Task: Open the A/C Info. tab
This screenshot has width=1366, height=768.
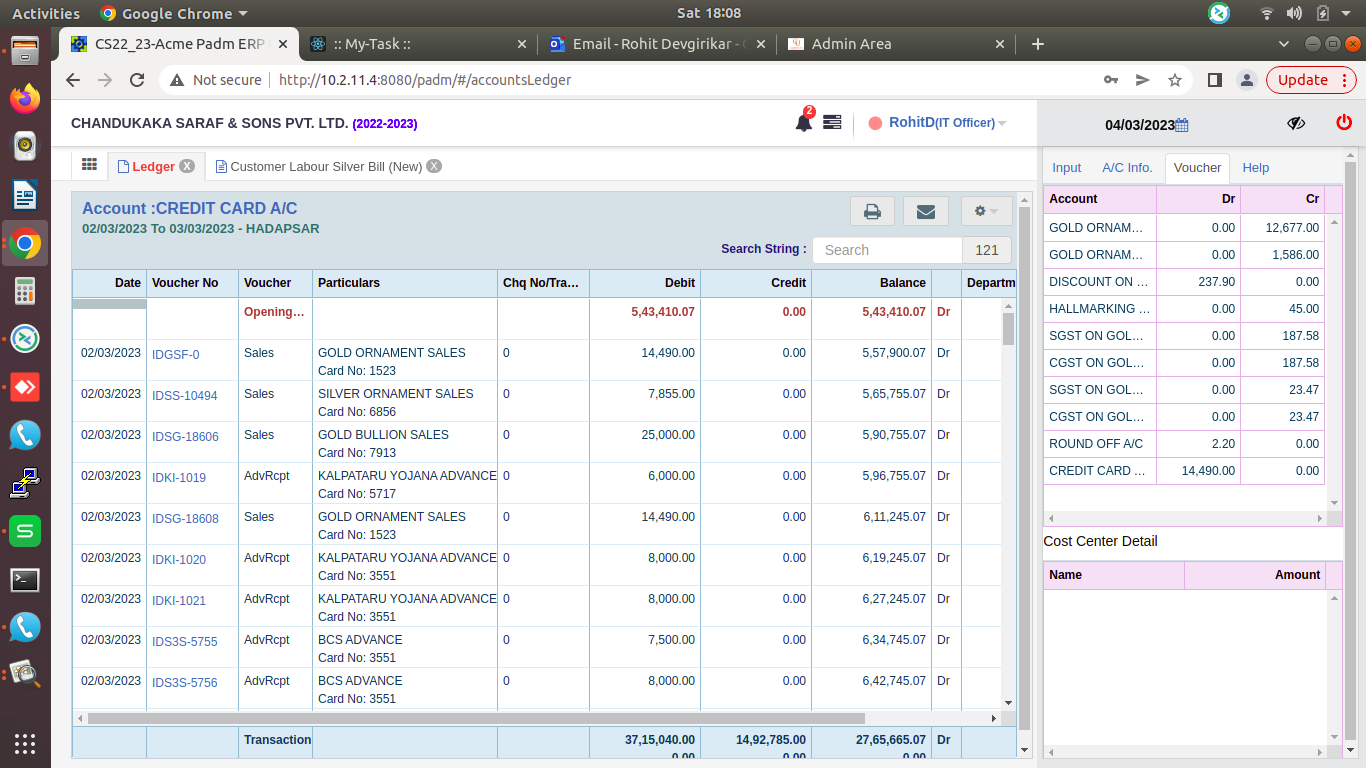Action: tap(1127, 168)
